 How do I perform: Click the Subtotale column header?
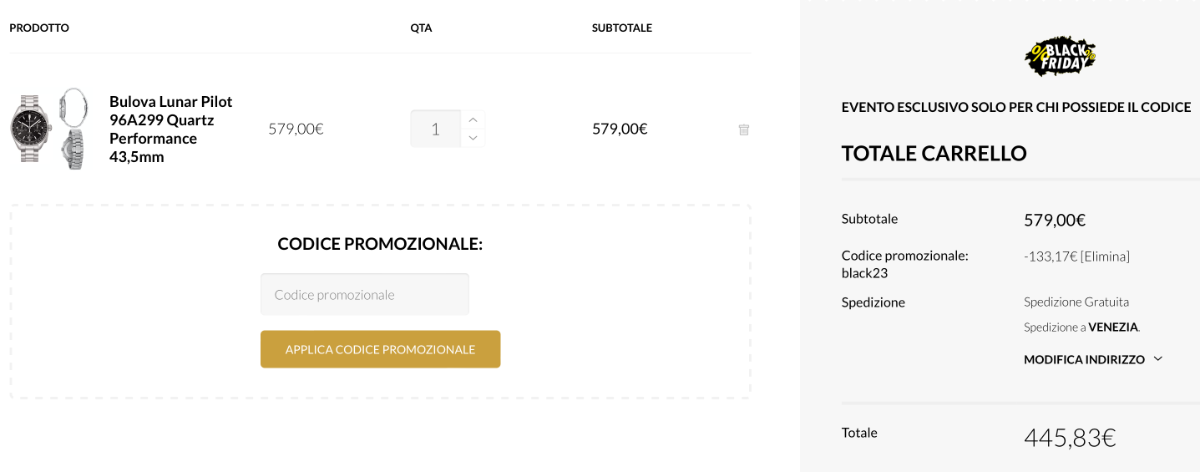click(x=621, y=28)
